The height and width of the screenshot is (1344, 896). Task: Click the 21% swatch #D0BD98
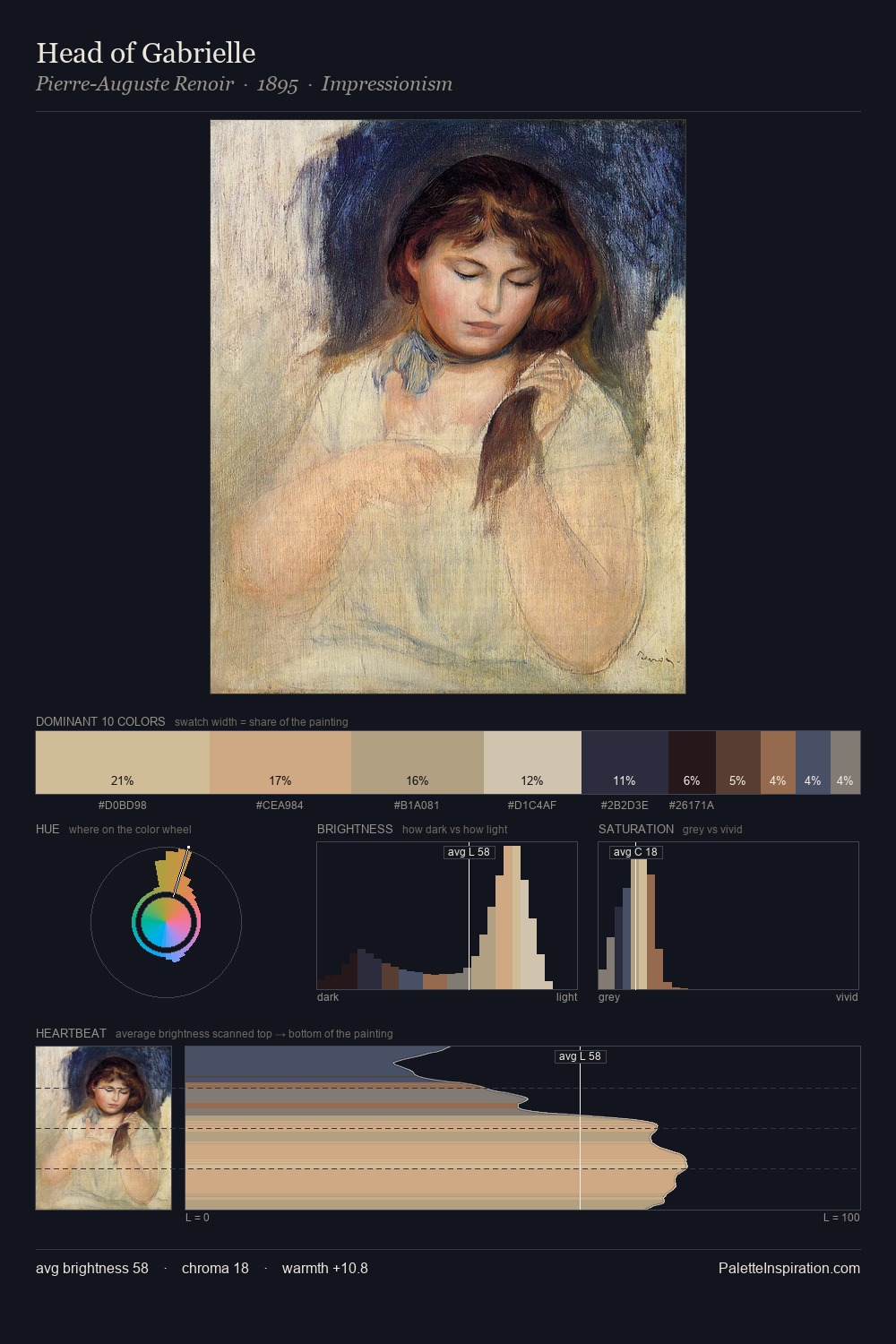123,762
